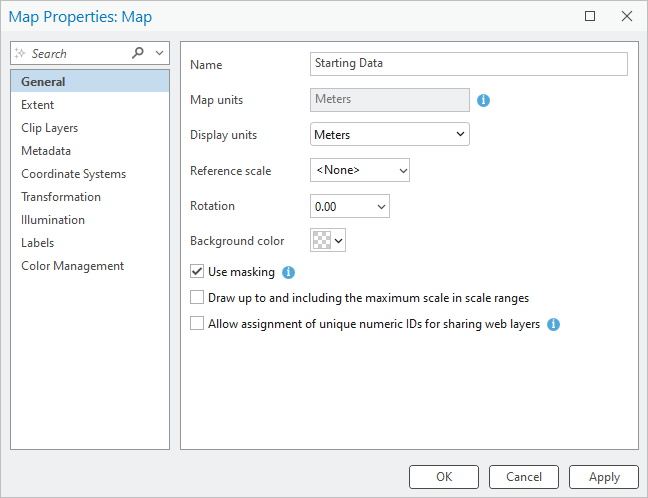The width and height of the screenshot is (648, 498).
Task: Expand the search options chevron
Action: coord(159,53)
